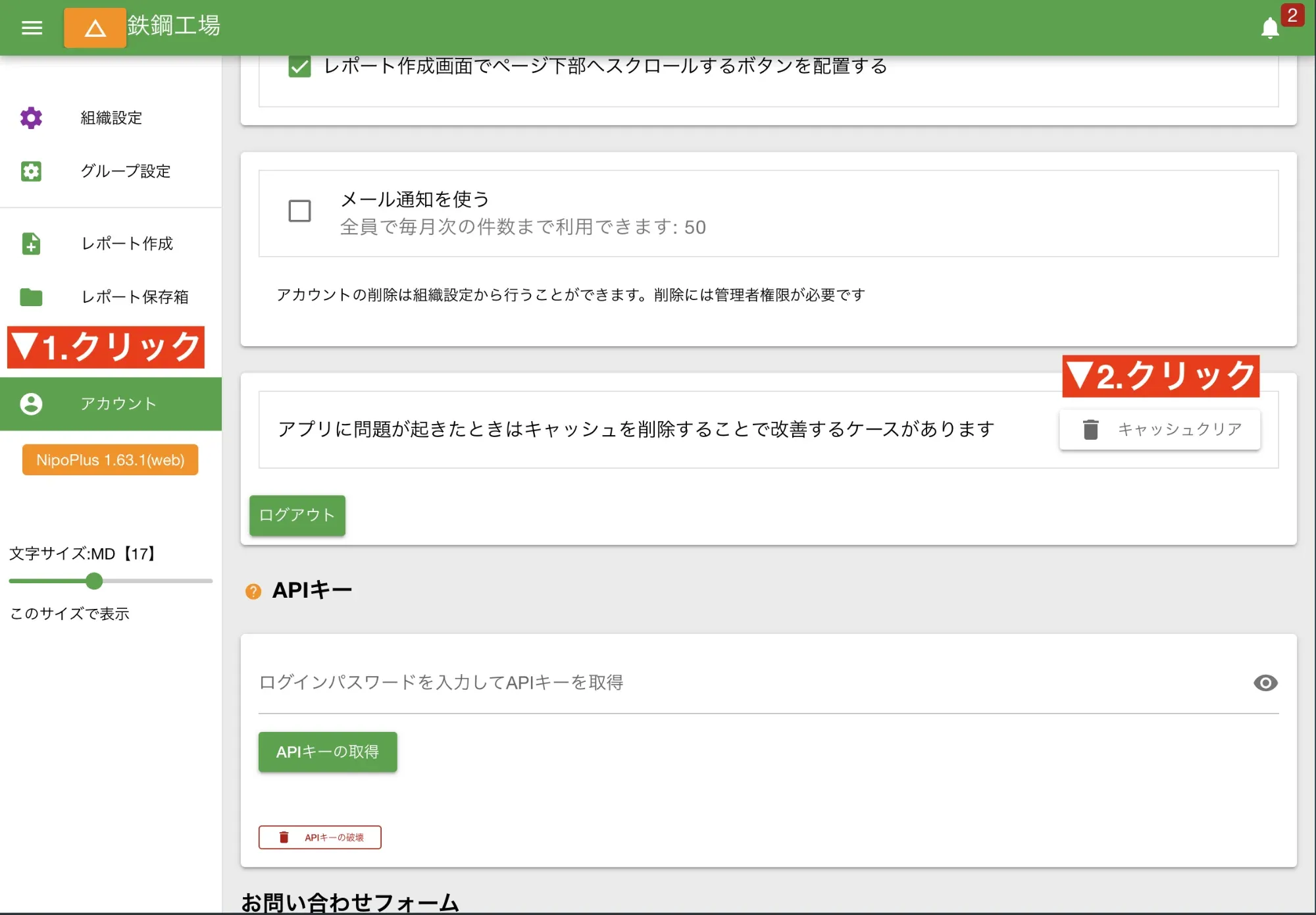
Task: Uncheck the scroll-to-bottom button option
Action: click(299, 66)
